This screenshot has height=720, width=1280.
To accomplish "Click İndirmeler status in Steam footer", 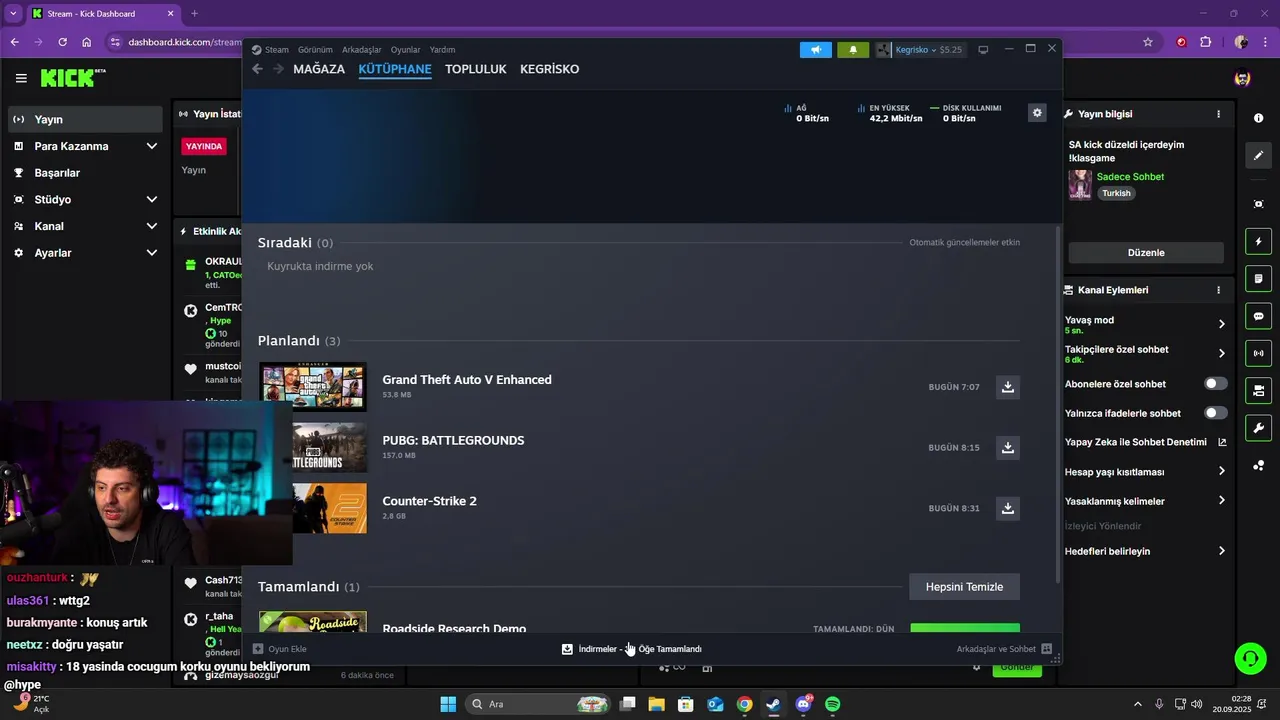I will click(x=631, y=649).
